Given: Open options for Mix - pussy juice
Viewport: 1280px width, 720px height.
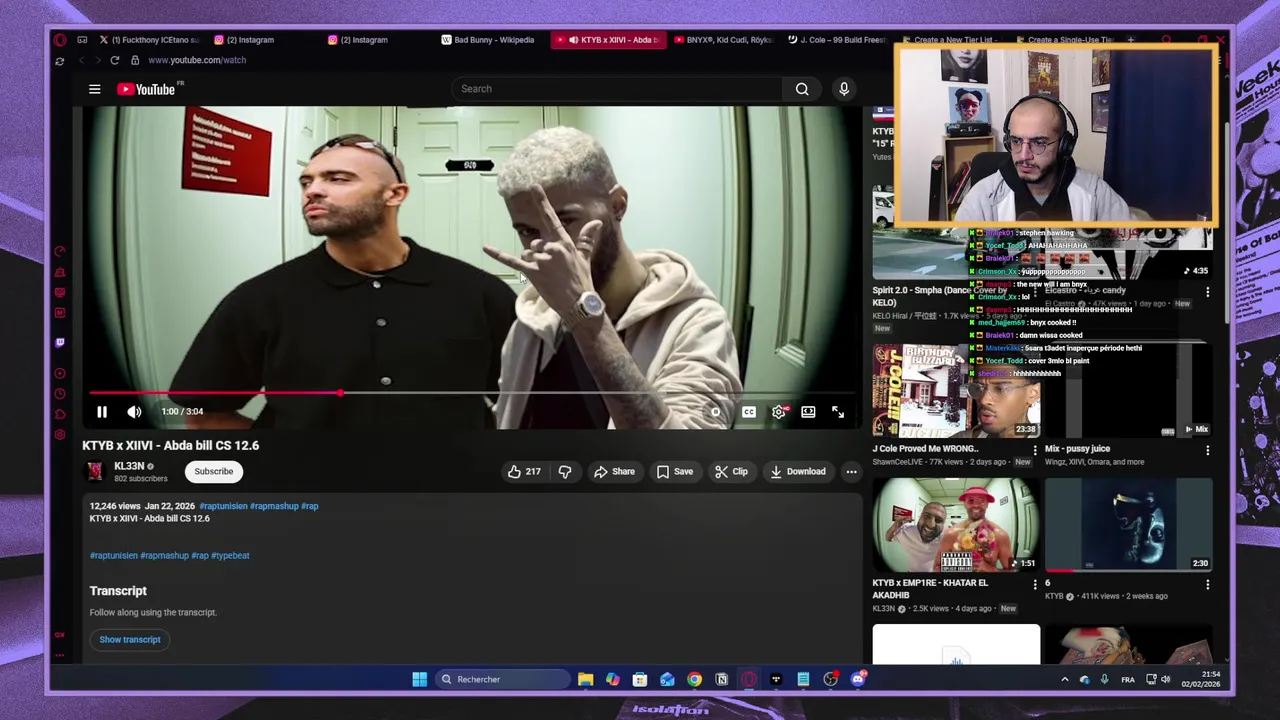Looking at the screenshot, I should pos(1207,450).
